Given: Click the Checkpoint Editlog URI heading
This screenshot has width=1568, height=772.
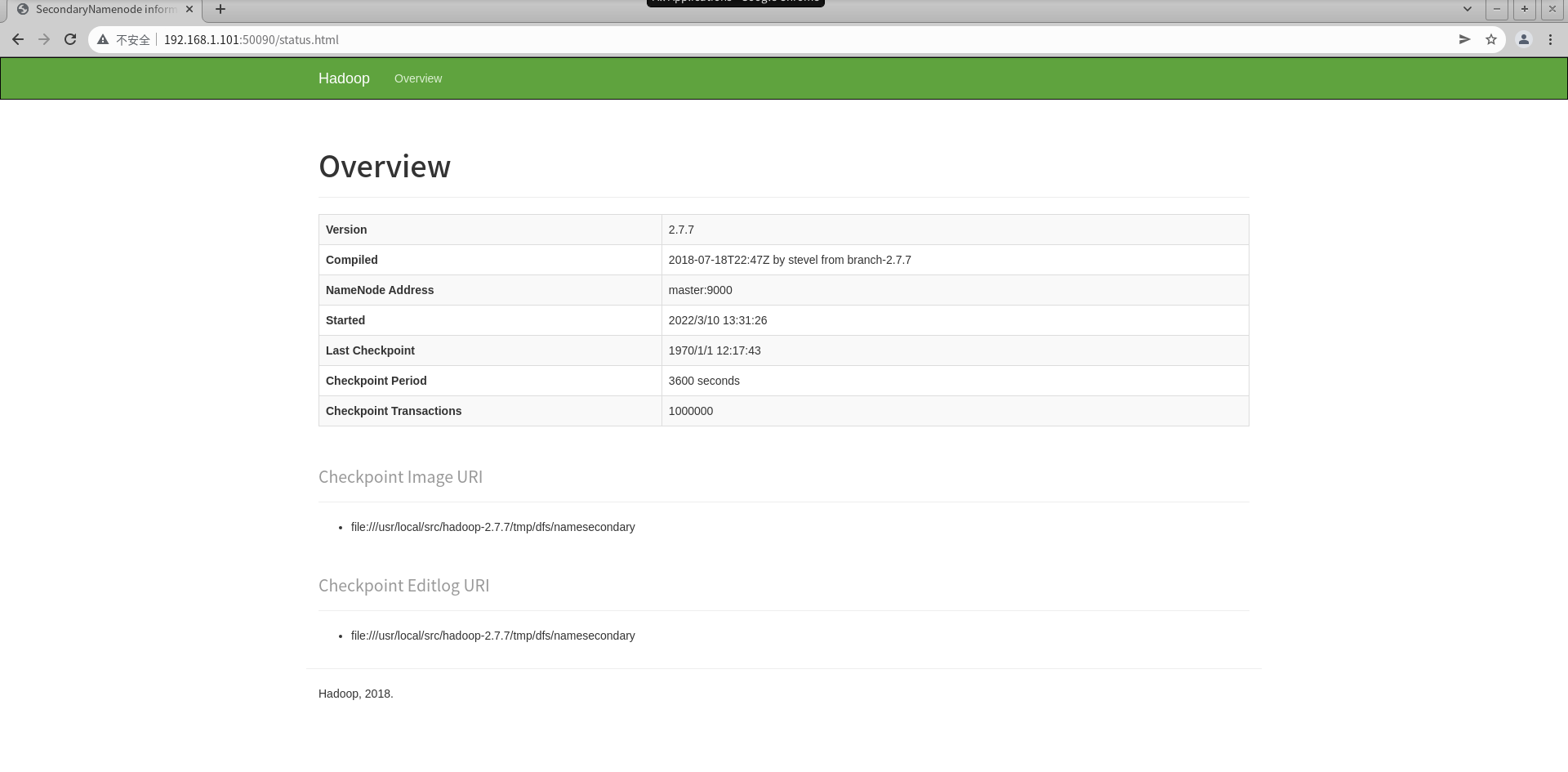Looking at the screenshot, I should (x=404, y=586).
